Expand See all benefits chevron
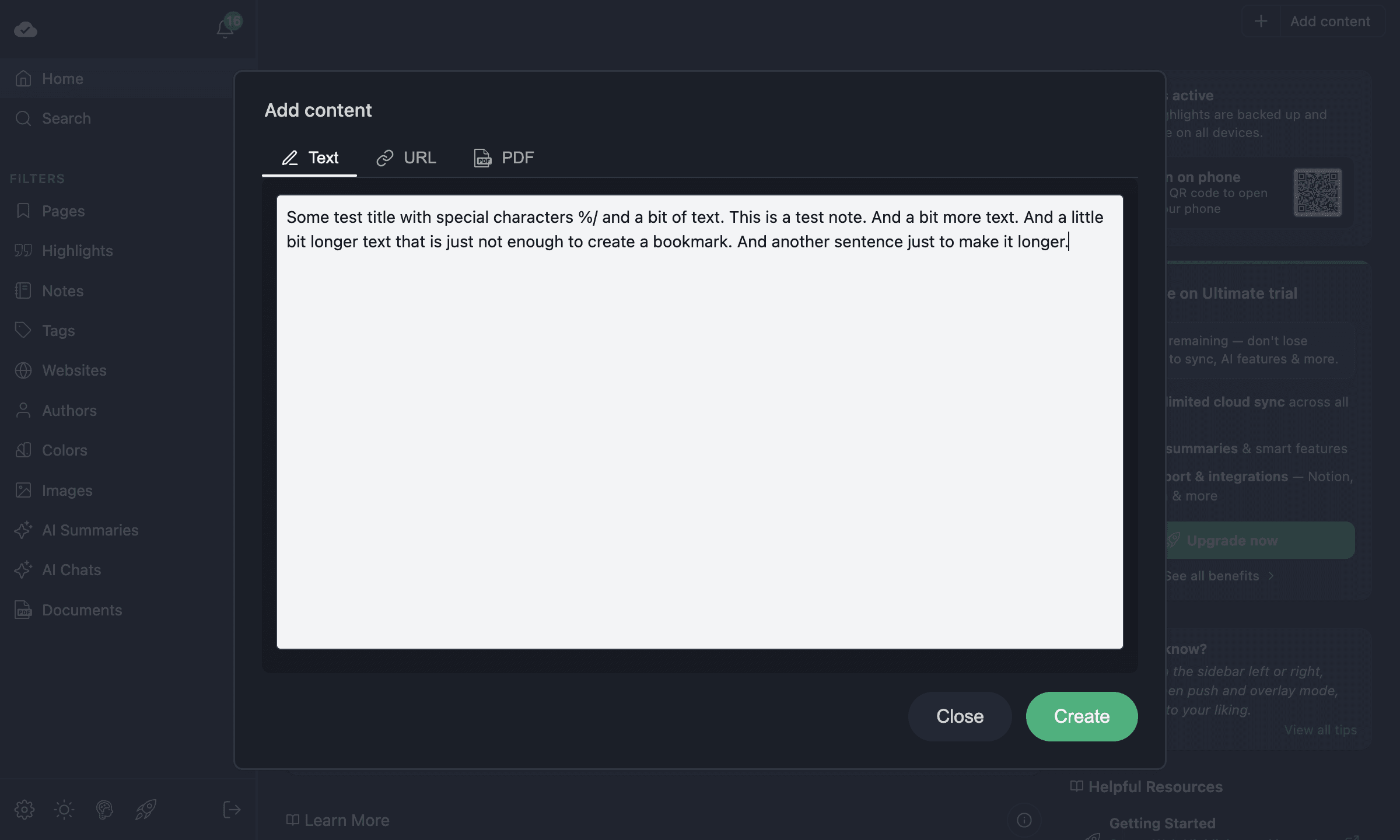 1272,576
